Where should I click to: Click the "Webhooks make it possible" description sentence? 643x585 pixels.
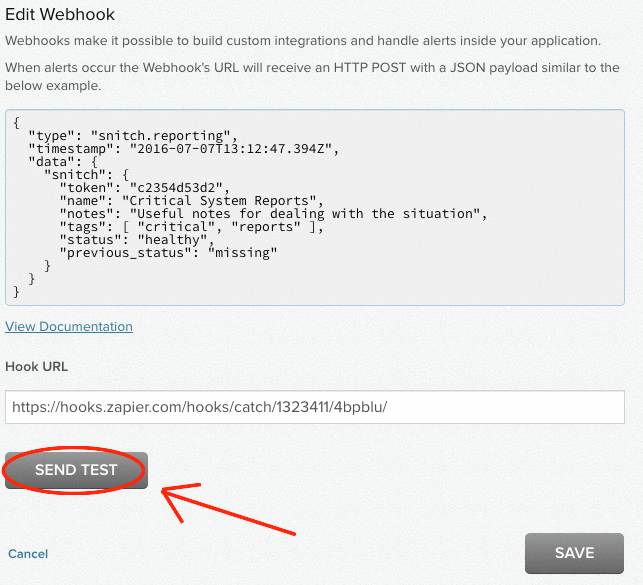coord(303,41)
